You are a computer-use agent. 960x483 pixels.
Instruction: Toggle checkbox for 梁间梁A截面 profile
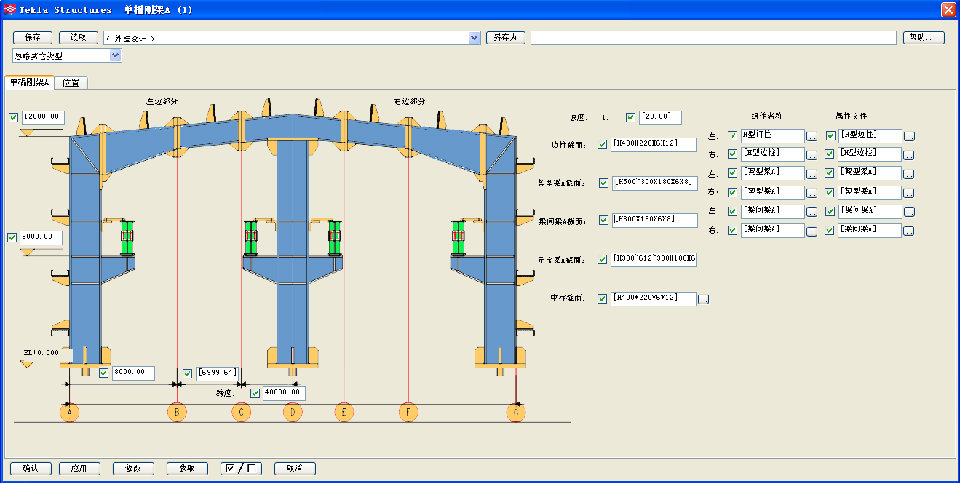click(x=603, y=220)
